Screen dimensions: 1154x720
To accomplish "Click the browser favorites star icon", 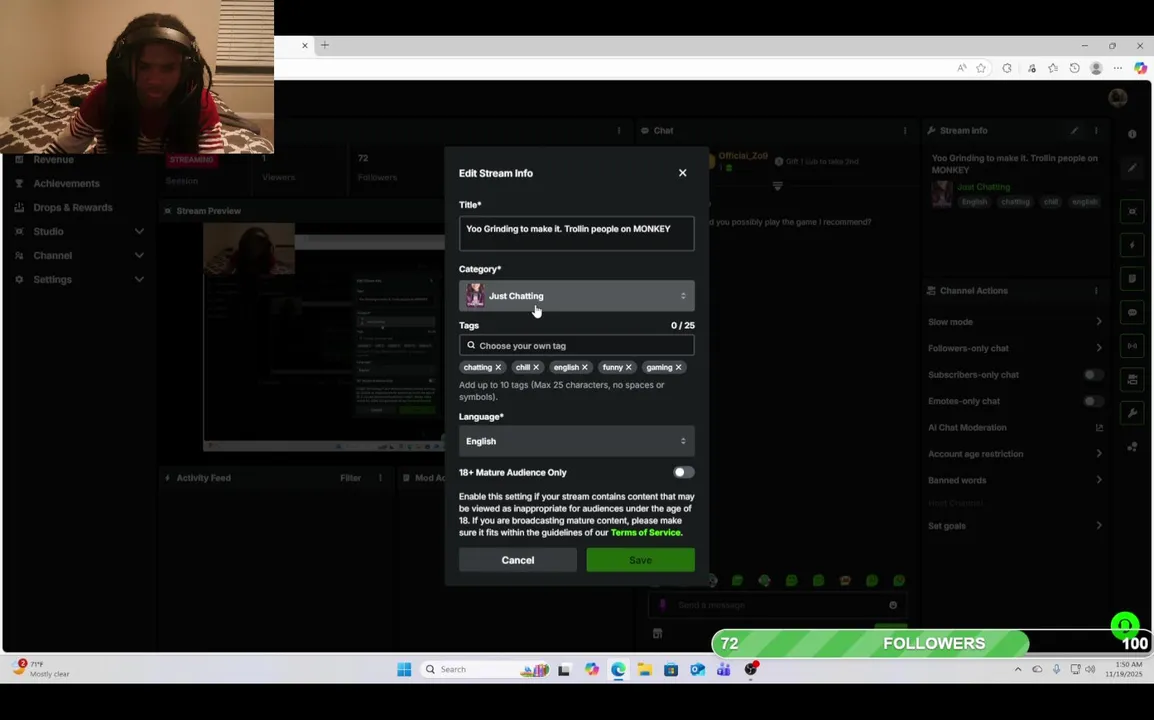I will [x=981, y=68].
